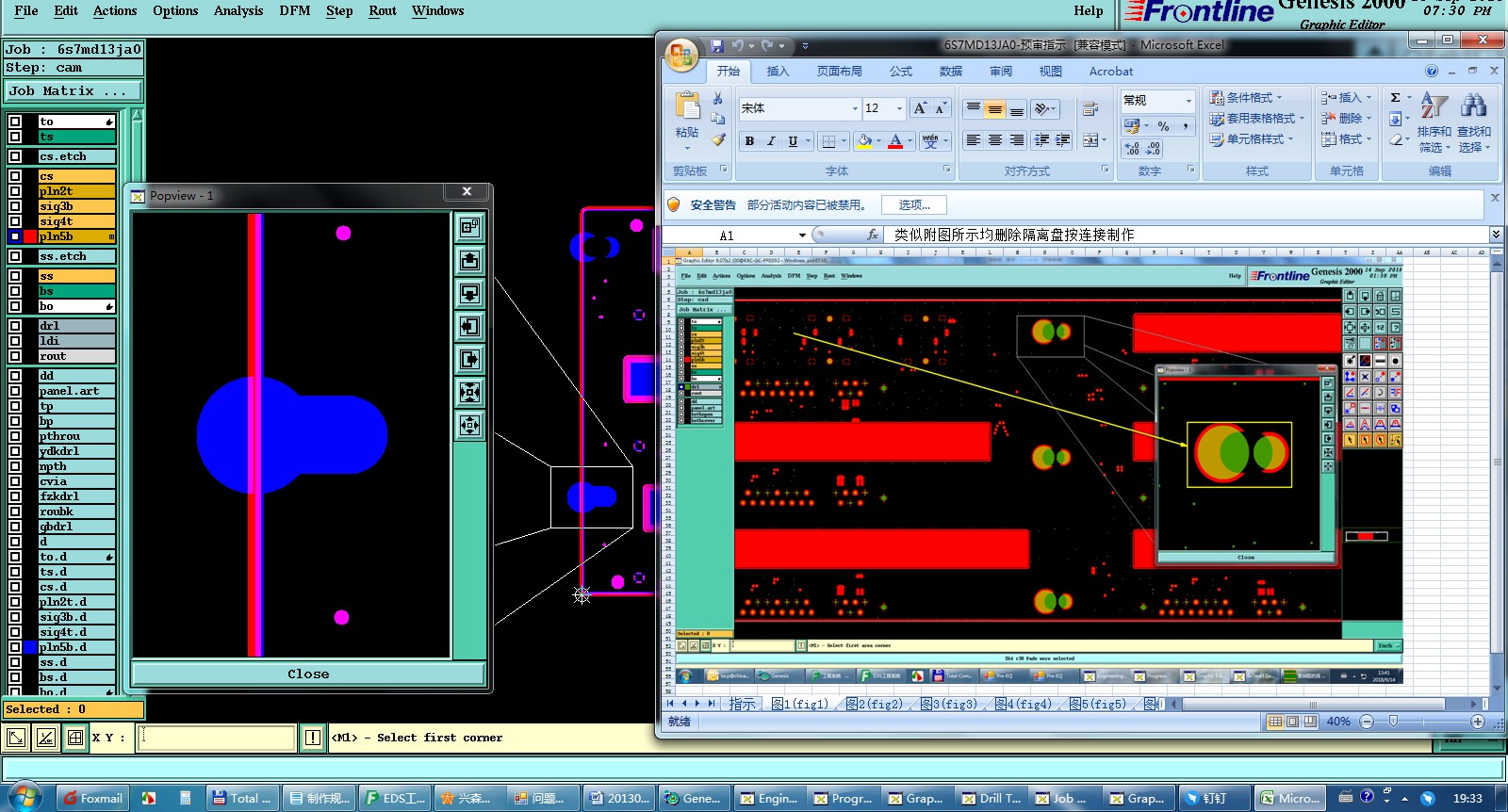
Task: Click the pan-up arrow icon in Popview
Action: [469, 260]
